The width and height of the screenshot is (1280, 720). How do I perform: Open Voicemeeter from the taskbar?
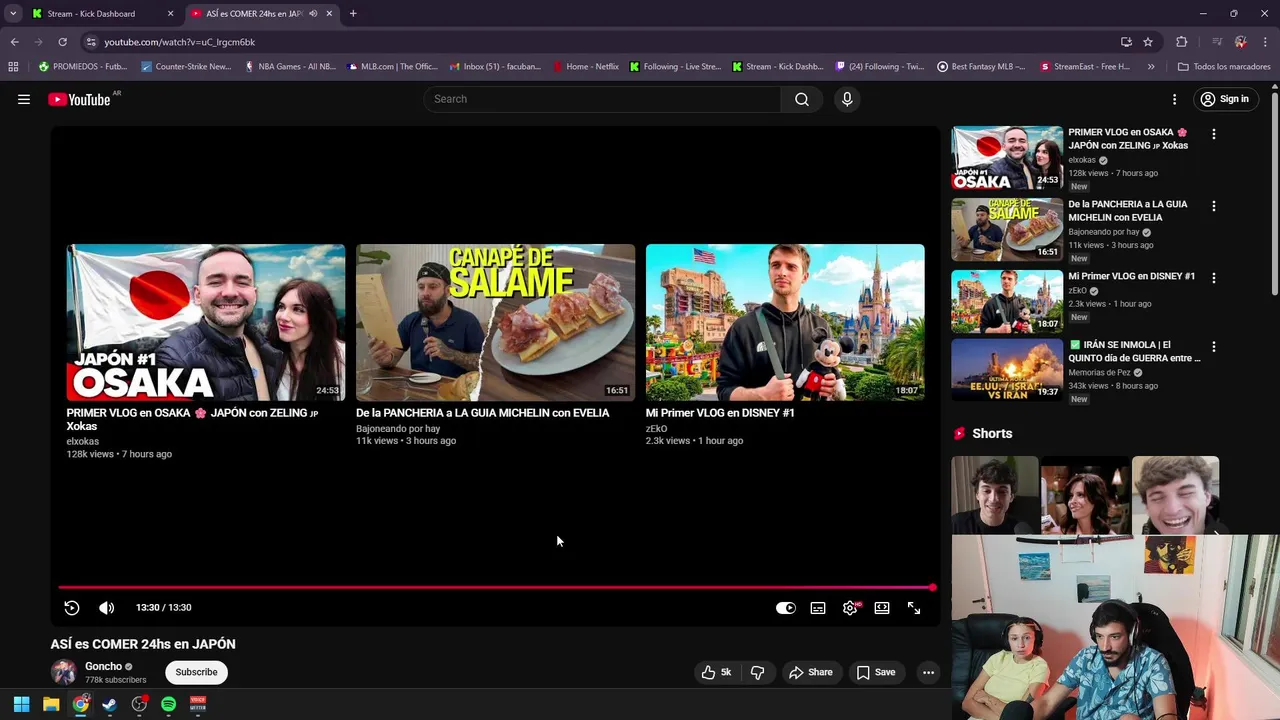[x=198, y=704]
